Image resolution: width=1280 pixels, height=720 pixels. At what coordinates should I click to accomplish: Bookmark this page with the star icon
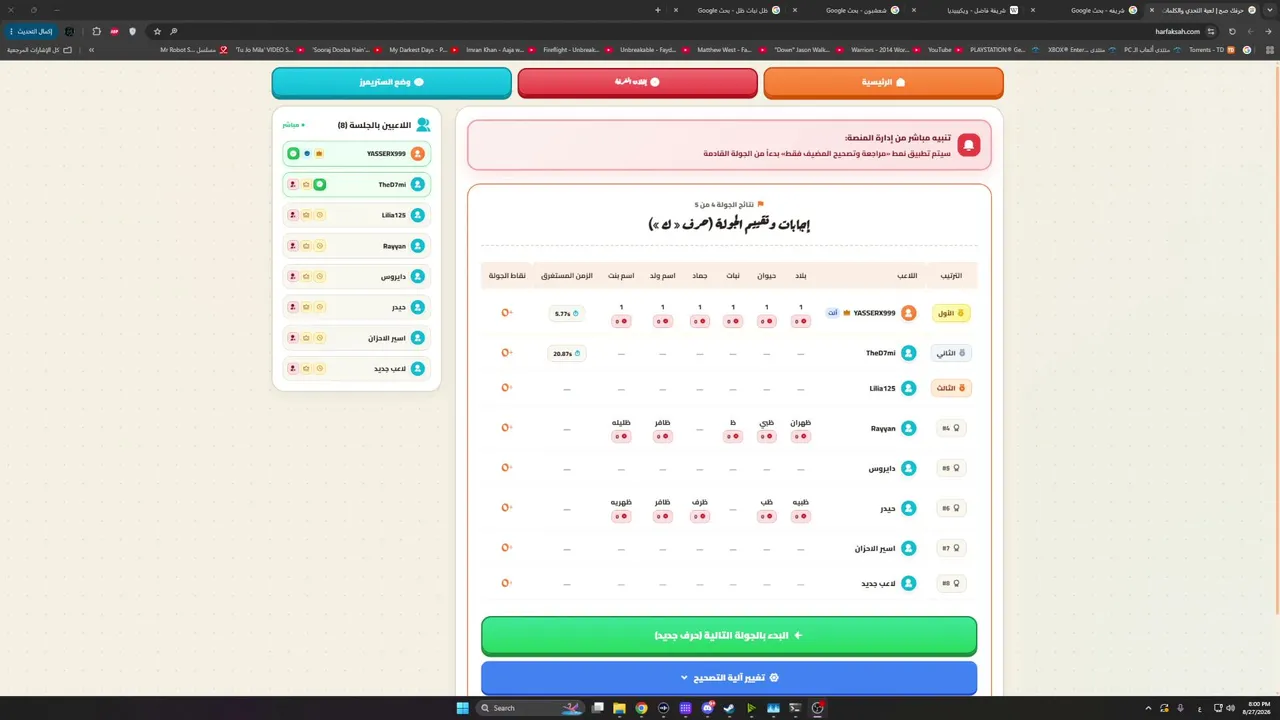pyautogui.click(x=157, y=31)
